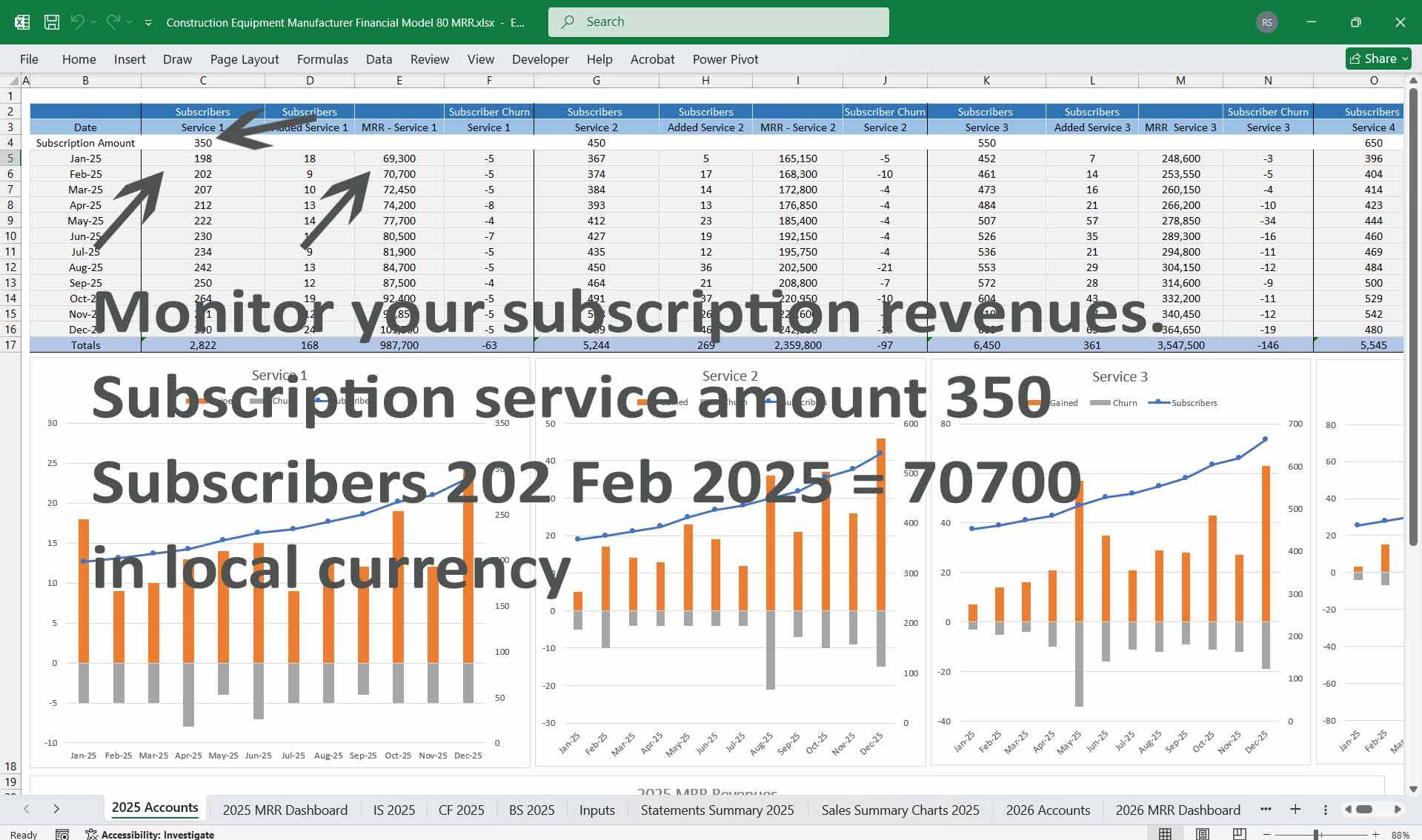Viewport: 1422px width, 840px height.
Task: Open the Home ribbon tab
Action: point(79,59)
